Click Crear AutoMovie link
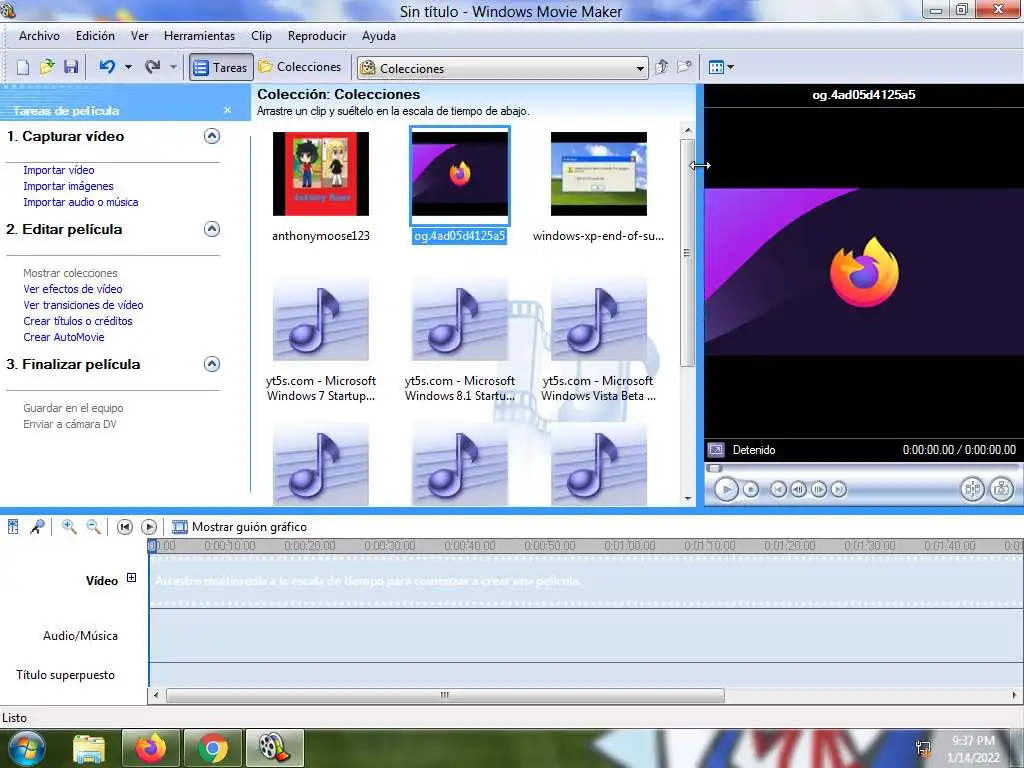This screenshot has width=1024, height=768. point(63,337)
